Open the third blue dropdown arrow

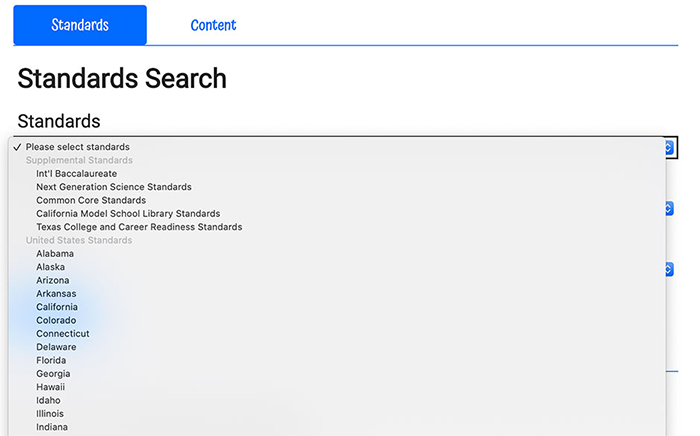click(669, 270)
